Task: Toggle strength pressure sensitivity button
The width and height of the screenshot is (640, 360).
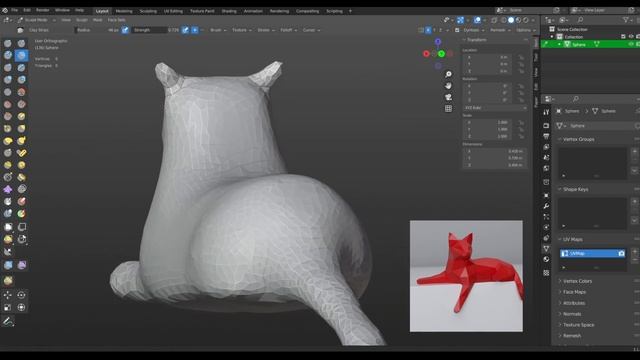Action: click(x=185, y=30)
